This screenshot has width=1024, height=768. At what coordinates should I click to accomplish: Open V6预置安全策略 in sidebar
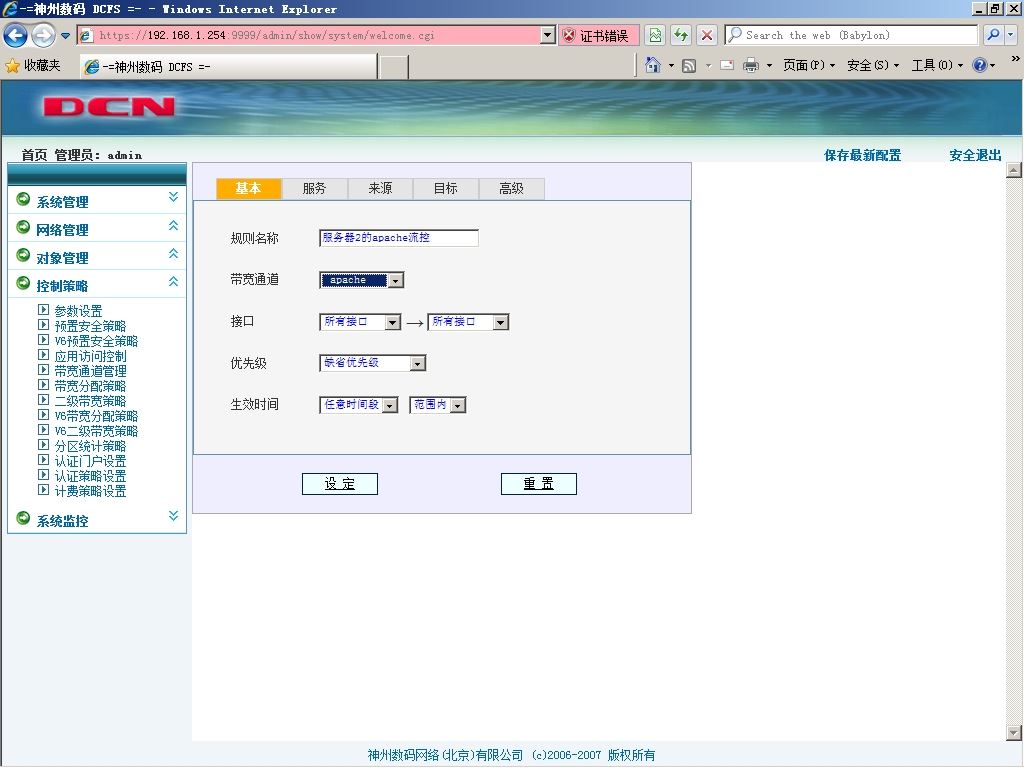click(96, 341)
